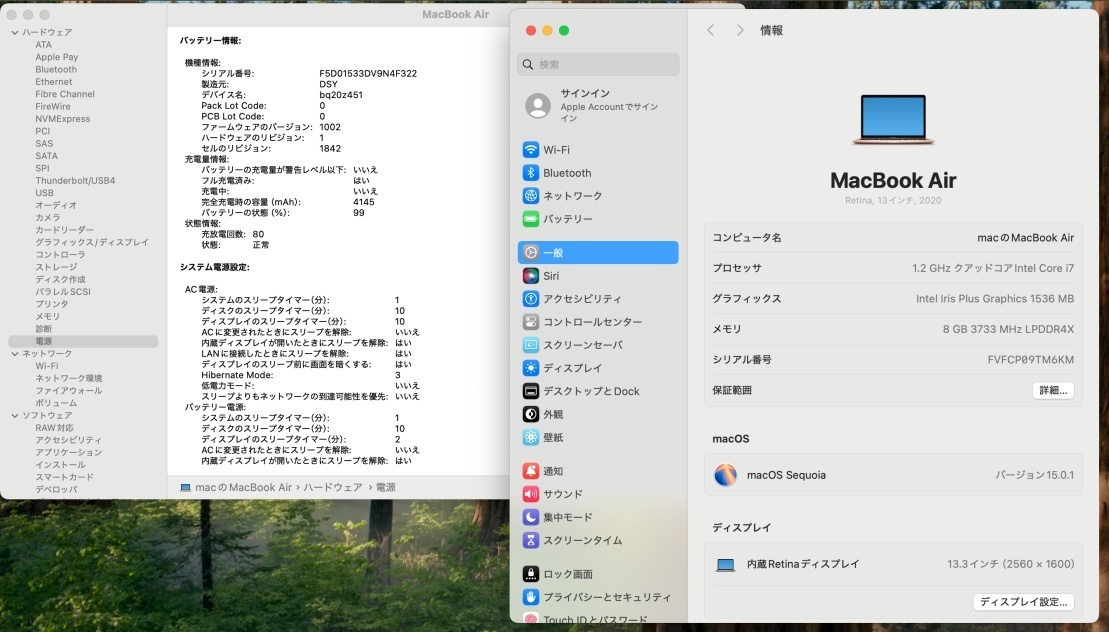
Task: Open the Network (ネットワーク) globe icon
Action: click(x=530, y=196)
